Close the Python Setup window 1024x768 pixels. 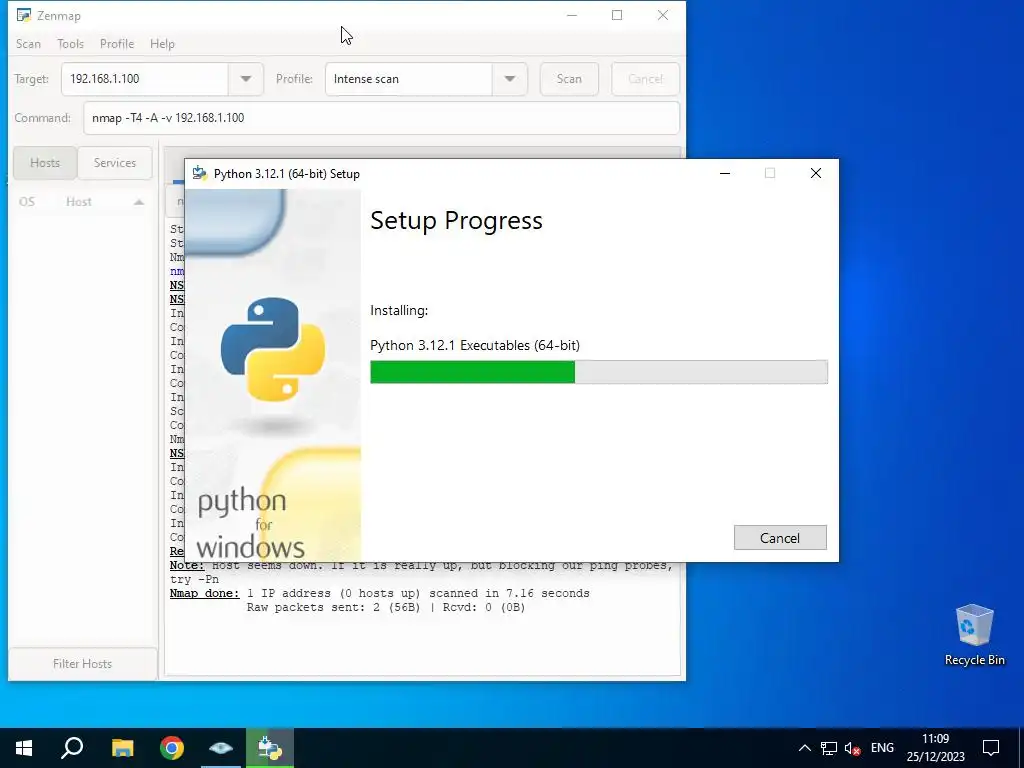click(816, 173)
